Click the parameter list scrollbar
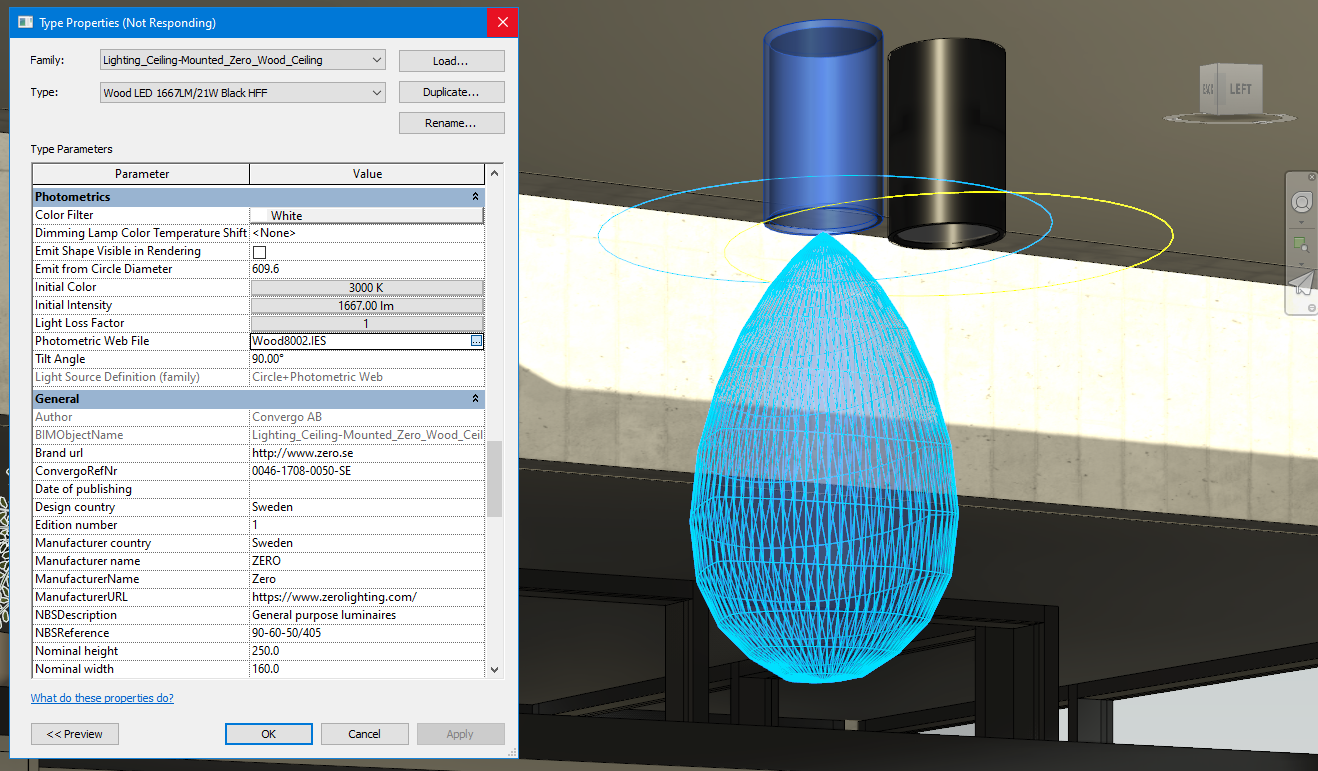 point(494,480)
